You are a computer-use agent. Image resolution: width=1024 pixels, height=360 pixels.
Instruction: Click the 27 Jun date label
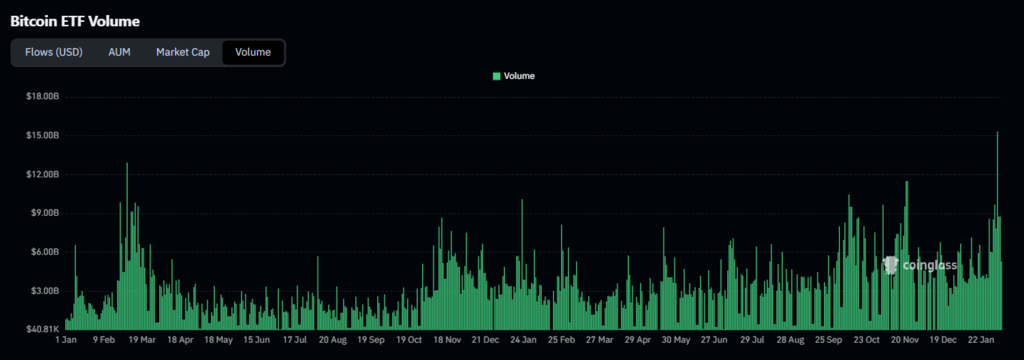coord(714,340)
